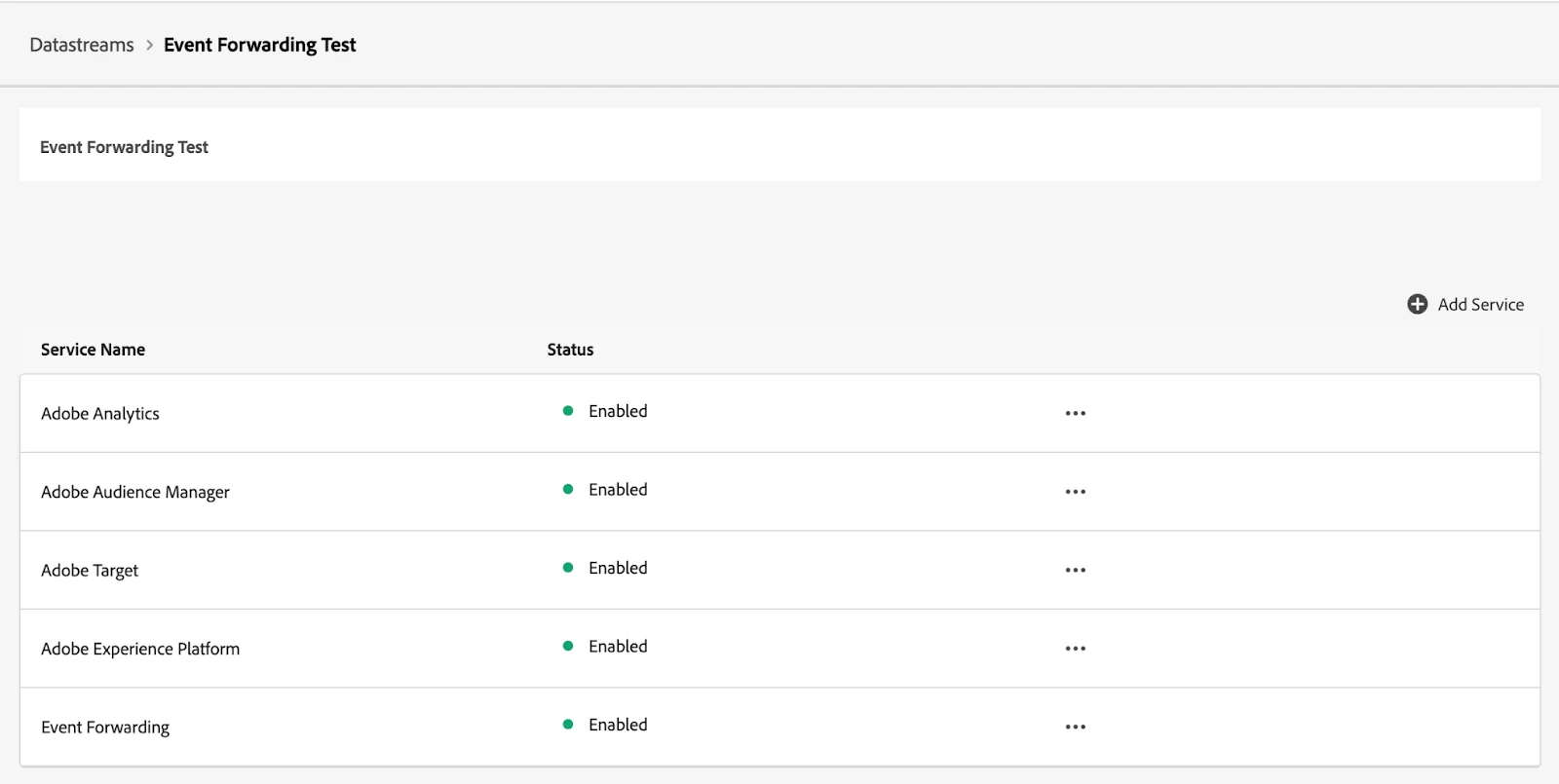The width and height of the screenshot is (1559, 784).
Task: Click the Event Forwarding Test breadcrumb title
Action: pyautogui.click(x=259, y=45)
